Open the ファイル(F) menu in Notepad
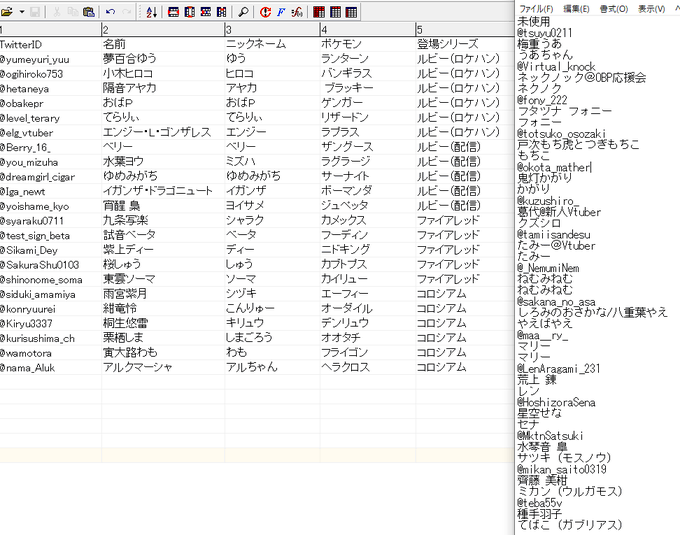The image size is (680, 535). [x=536, y=9]
